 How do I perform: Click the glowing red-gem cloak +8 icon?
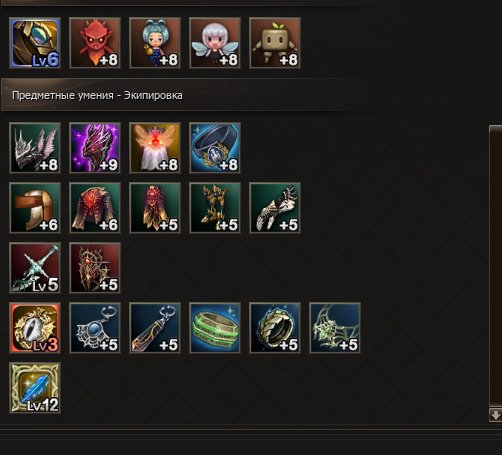tap(155, 148)
